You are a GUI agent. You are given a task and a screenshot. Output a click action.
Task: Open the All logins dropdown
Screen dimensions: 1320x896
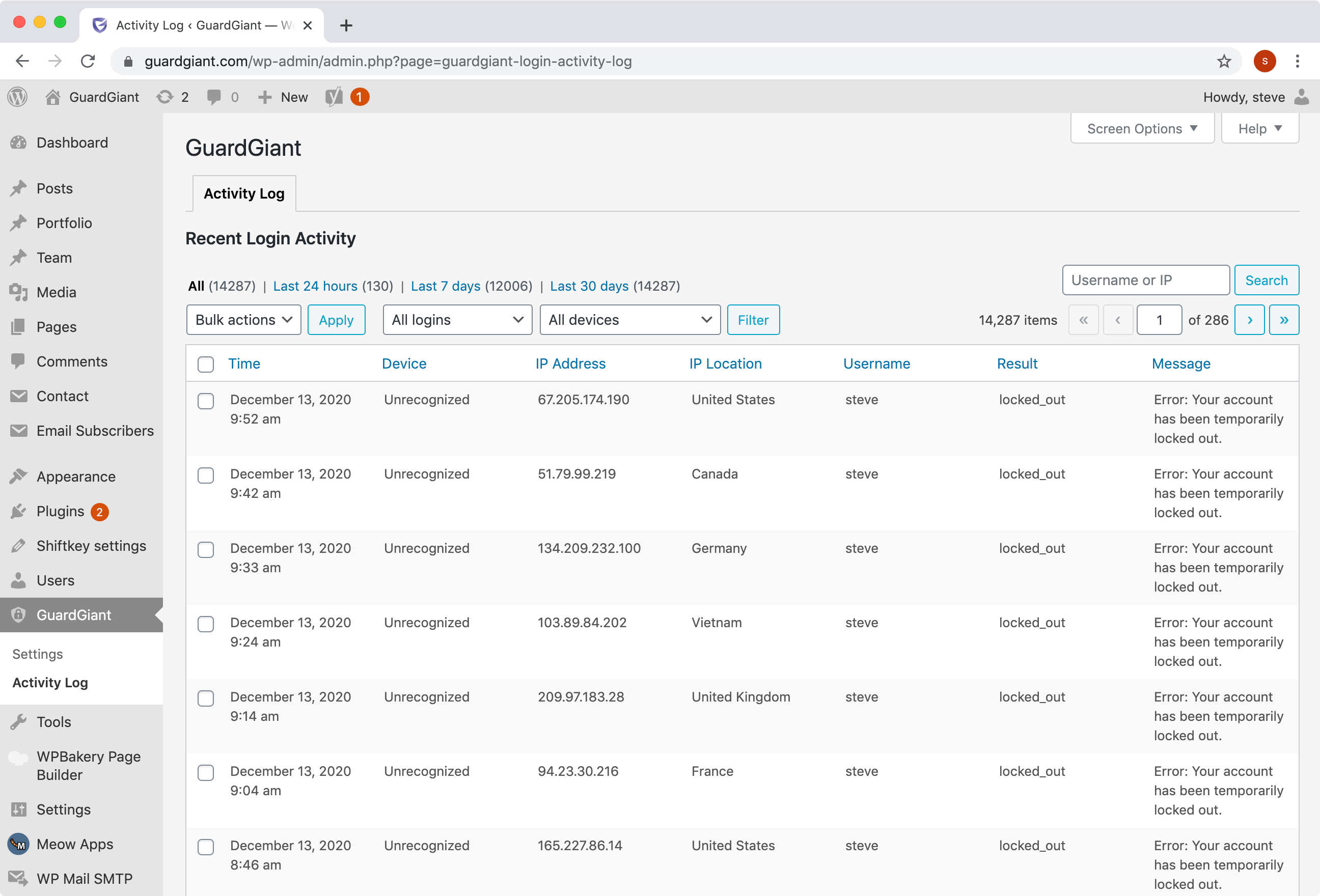coord(457,320)
